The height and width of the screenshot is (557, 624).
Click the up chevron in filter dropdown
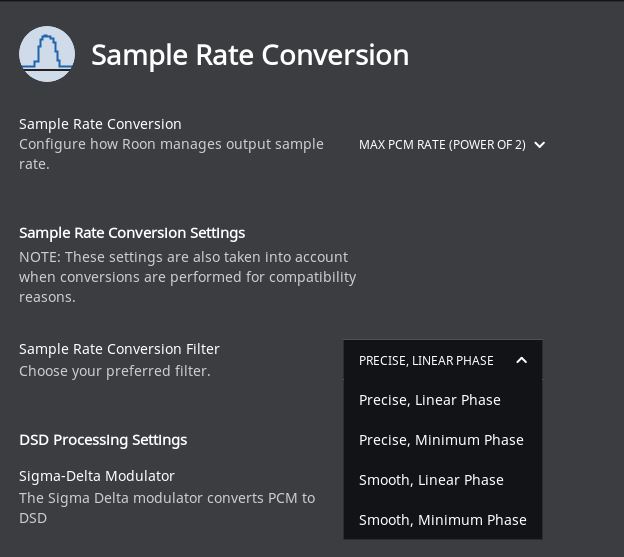(521, 360)
